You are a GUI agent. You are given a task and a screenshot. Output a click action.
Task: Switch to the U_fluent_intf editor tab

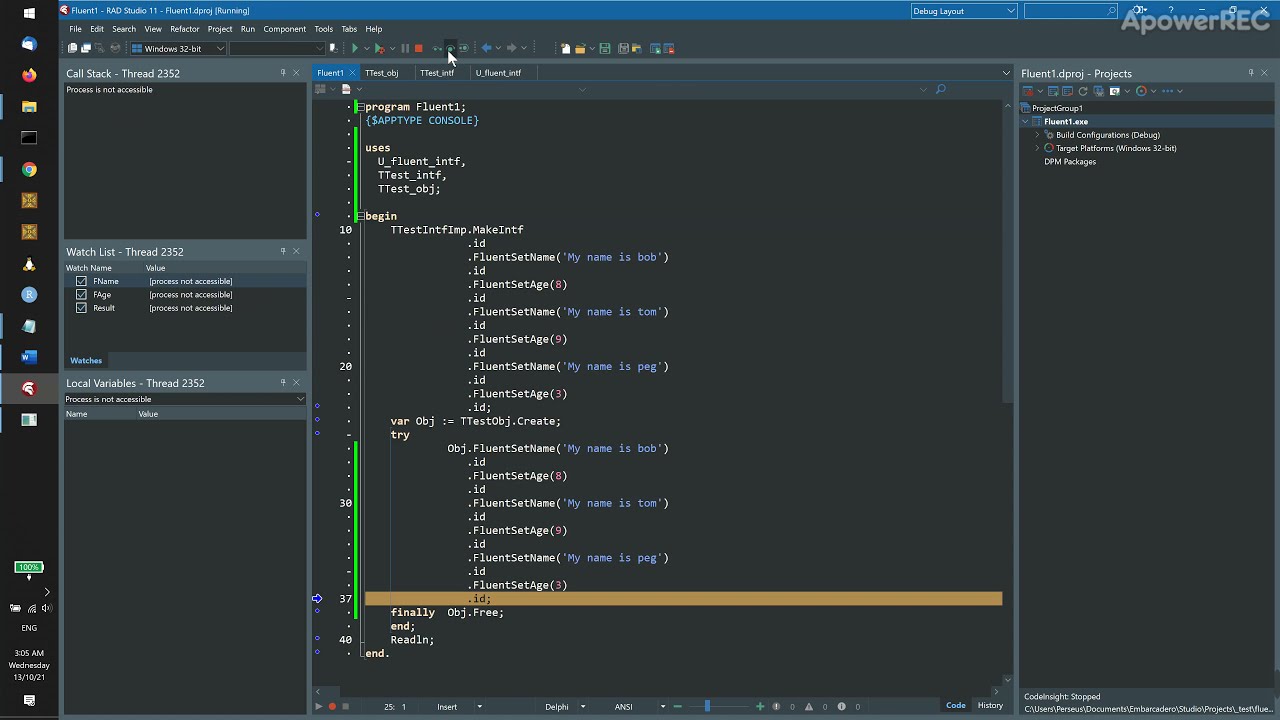pos(498,73)
